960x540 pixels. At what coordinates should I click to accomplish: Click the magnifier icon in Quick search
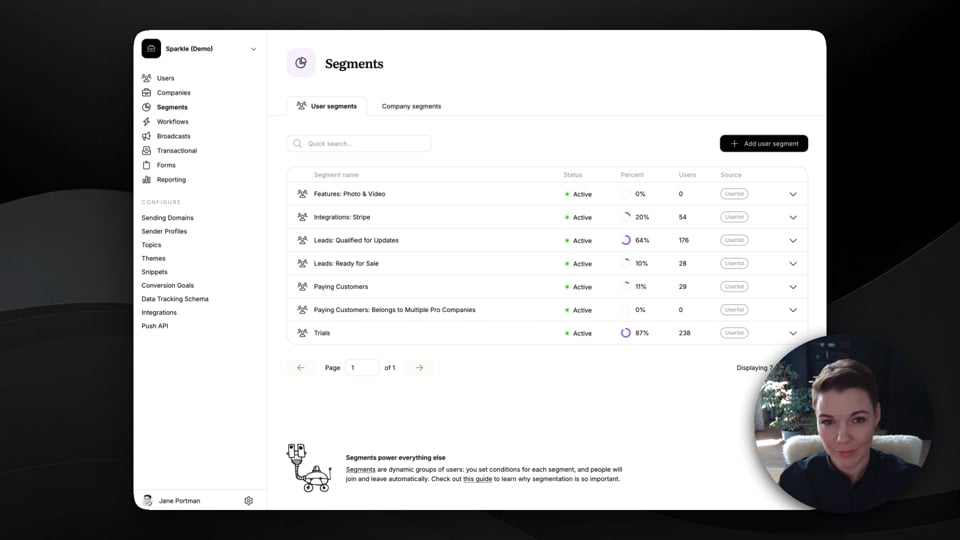(x=298, y=143)
